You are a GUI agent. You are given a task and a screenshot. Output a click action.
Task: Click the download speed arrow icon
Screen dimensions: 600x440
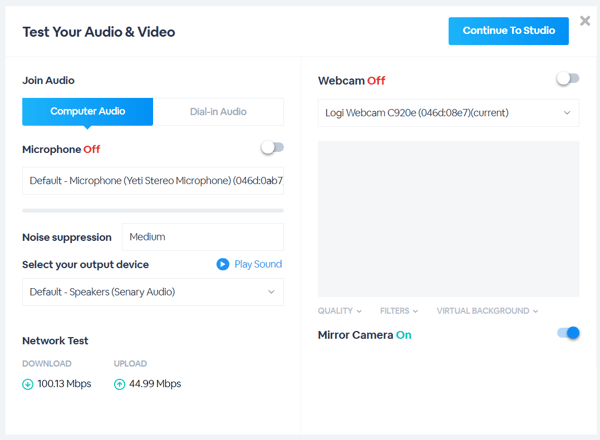click(x=28, y=384)
